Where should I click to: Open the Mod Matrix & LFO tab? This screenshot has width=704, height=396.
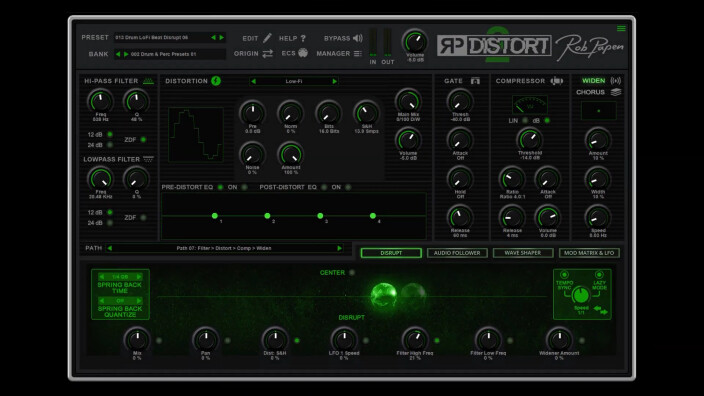coord(589,253)
